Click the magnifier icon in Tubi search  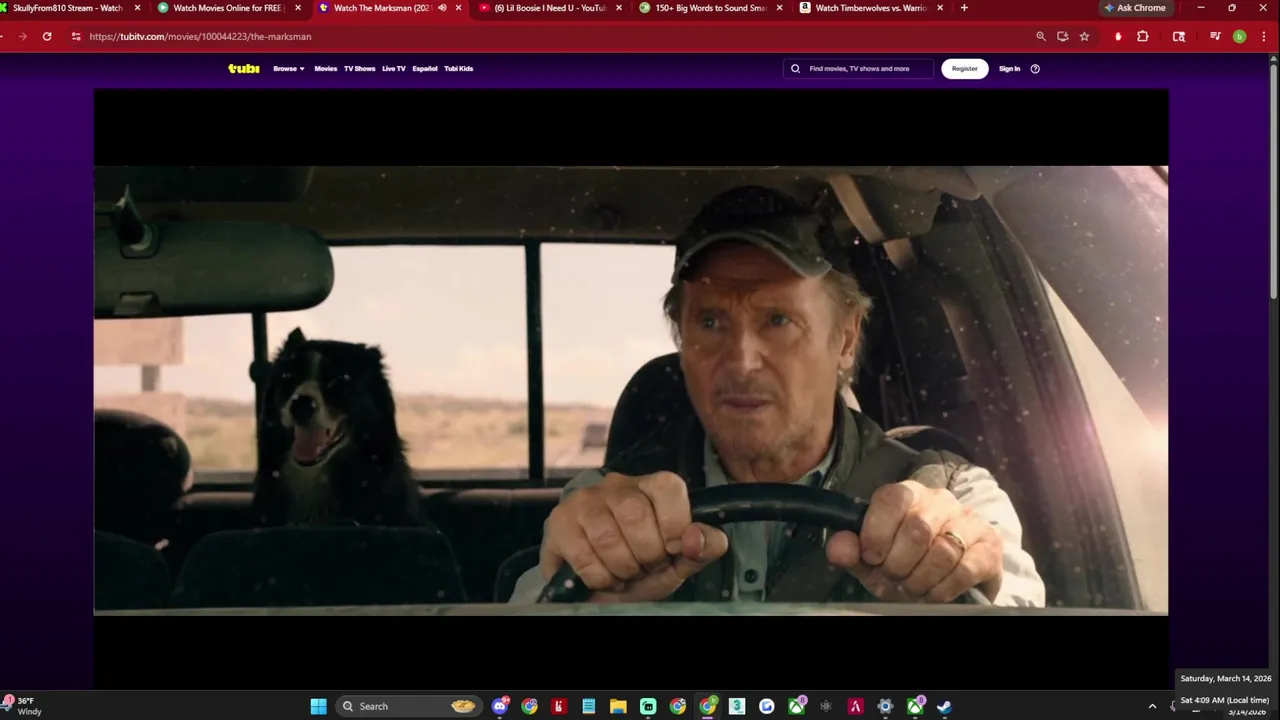pos(796,69)
